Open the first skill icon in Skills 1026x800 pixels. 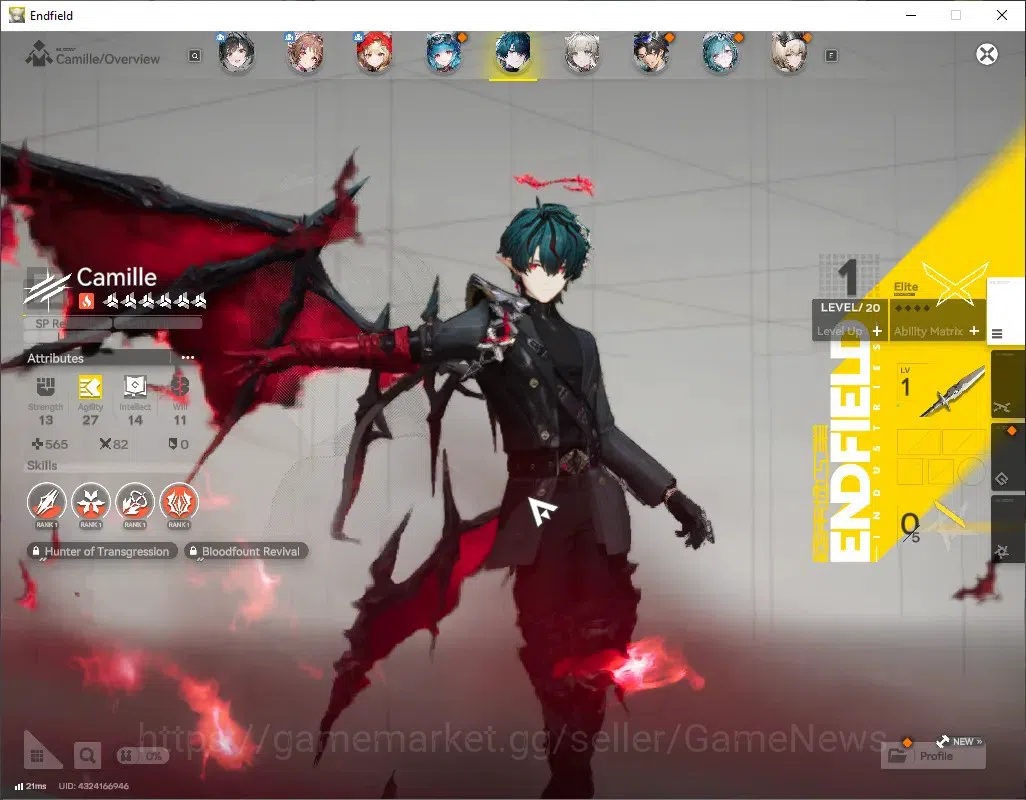coord(46,502)
